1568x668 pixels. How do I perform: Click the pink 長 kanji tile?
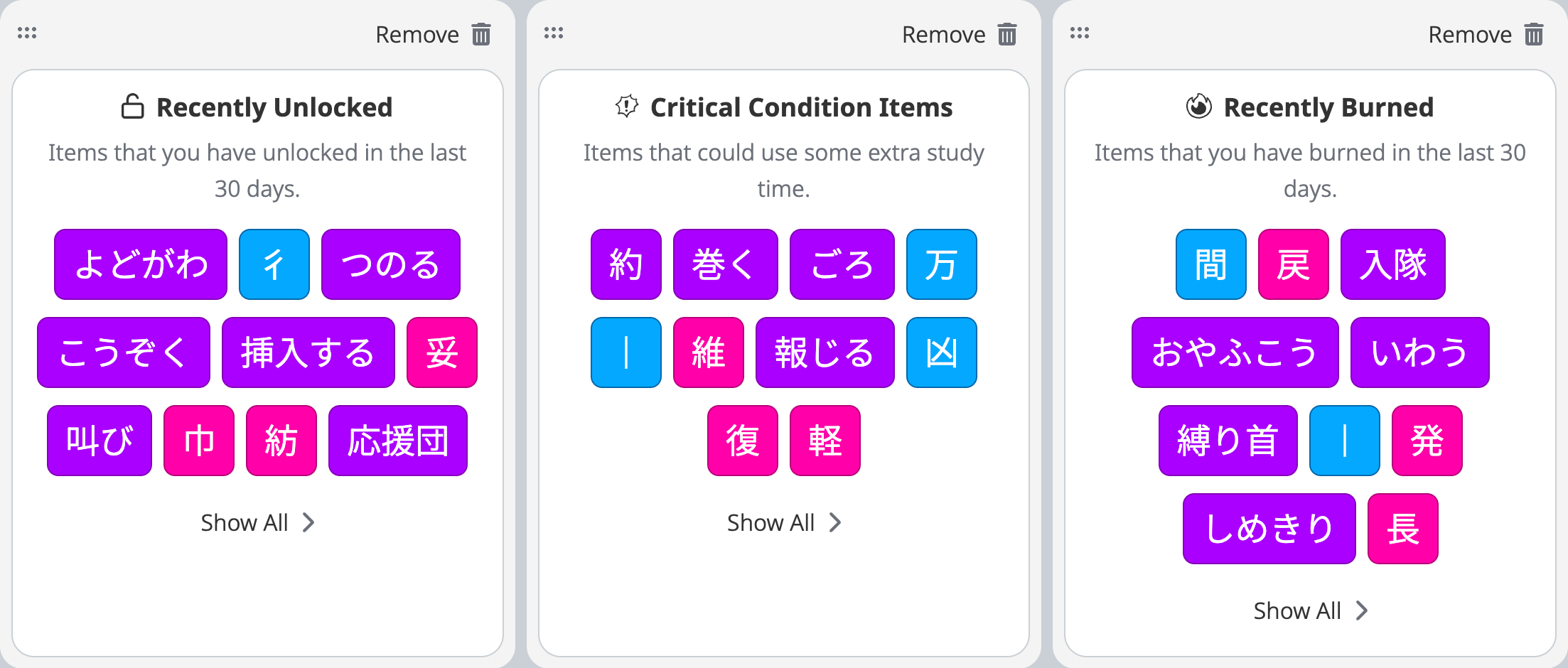[x=1403, y=529]
